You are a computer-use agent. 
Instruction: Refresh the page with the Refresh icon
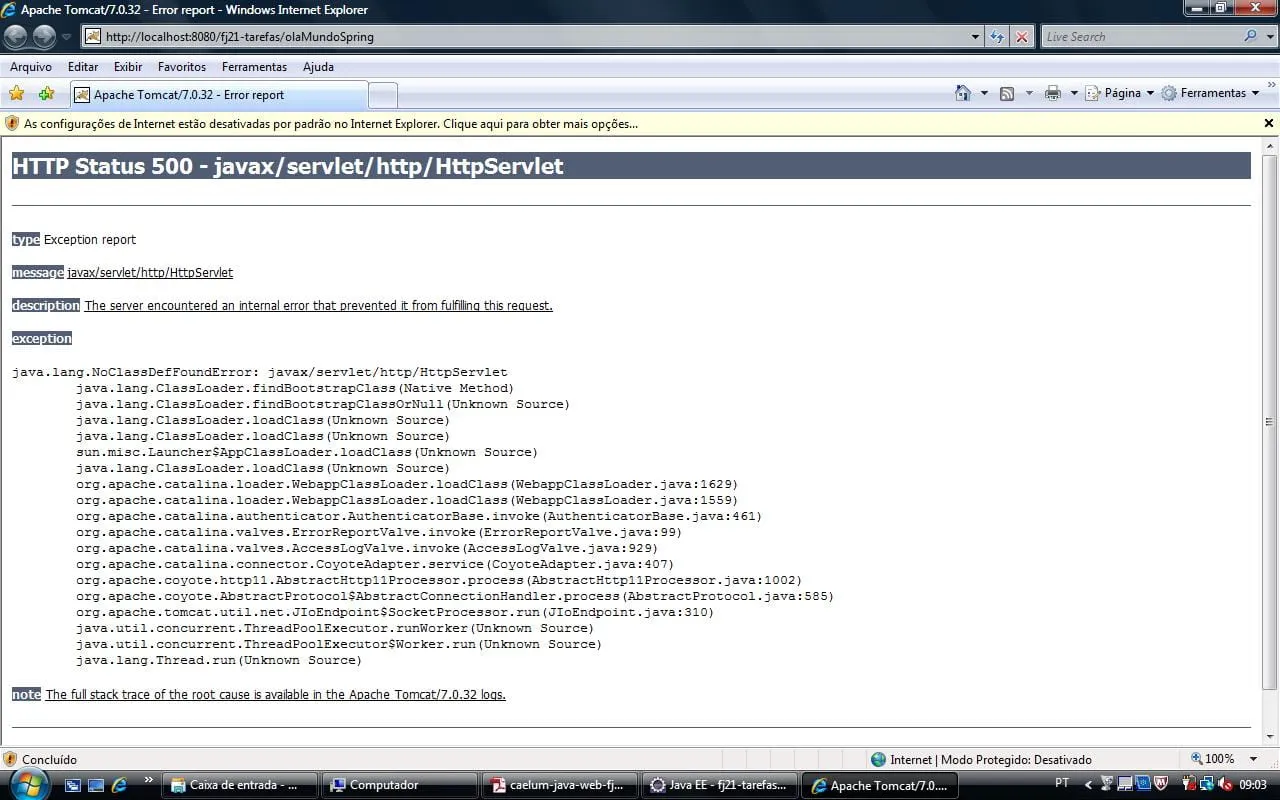[x=997, y=37]
